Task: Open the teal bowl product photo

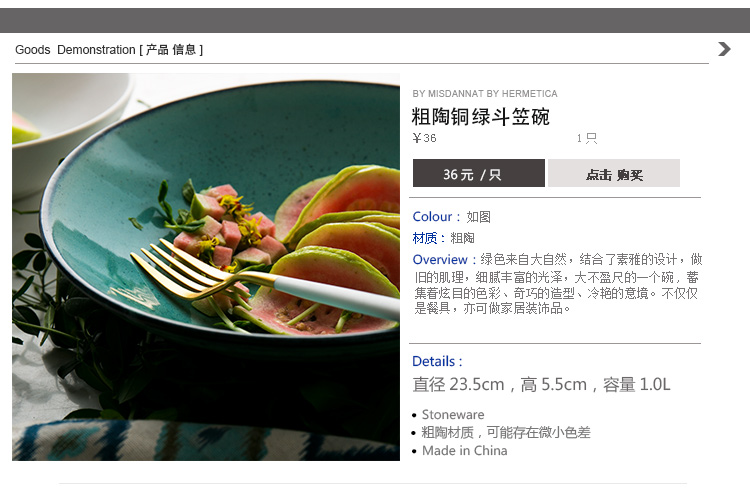Action: pyautogui.click(x=206, y=267)
